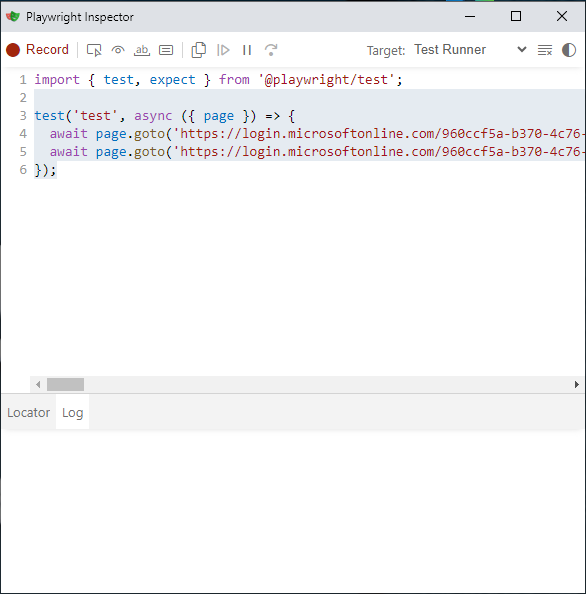Expand the Target chevron arrow
586x594 pixels.
tap(522, 50)
